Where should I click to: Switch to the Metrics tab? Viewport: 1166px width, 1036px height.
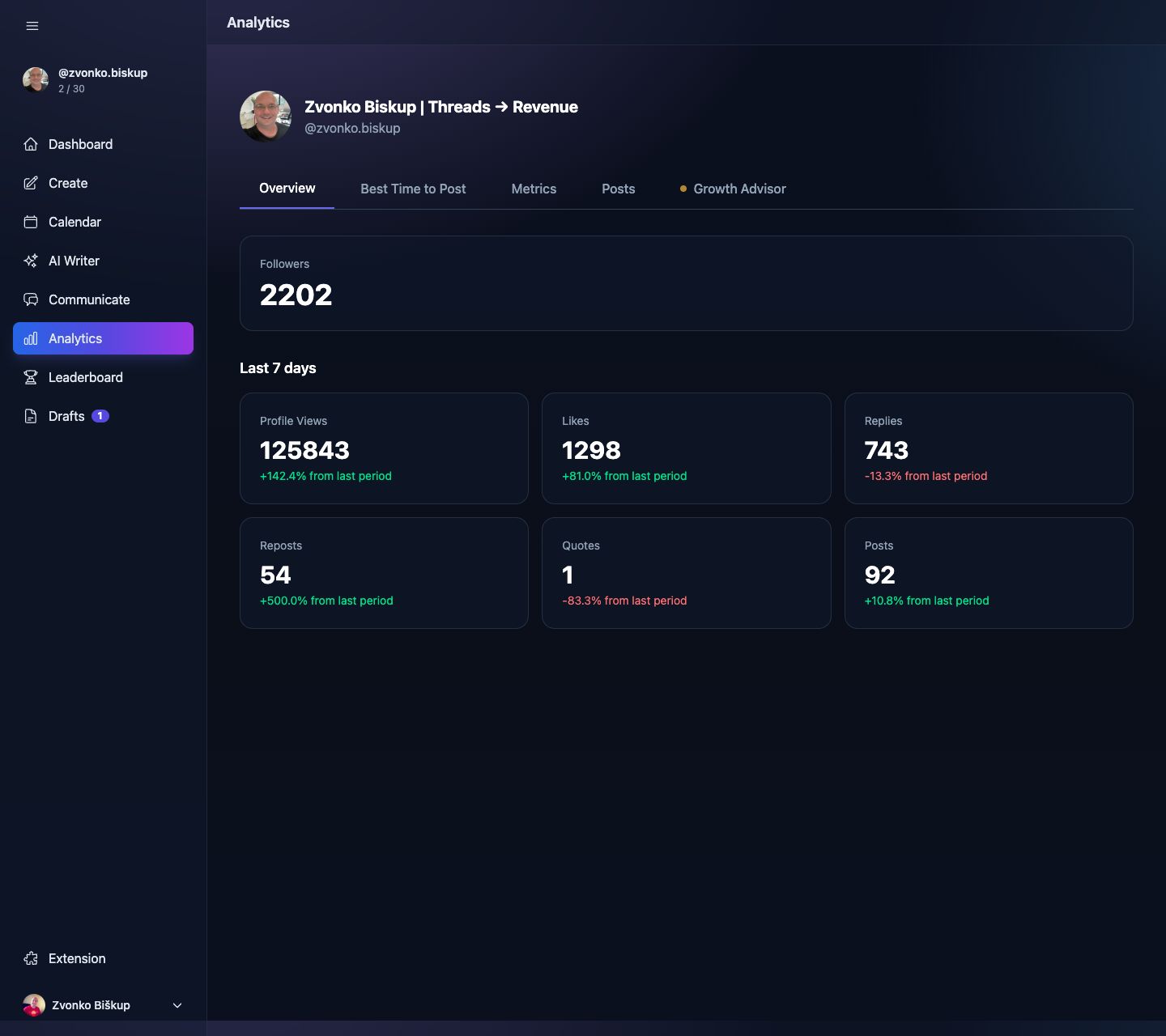tap(534, 189)
